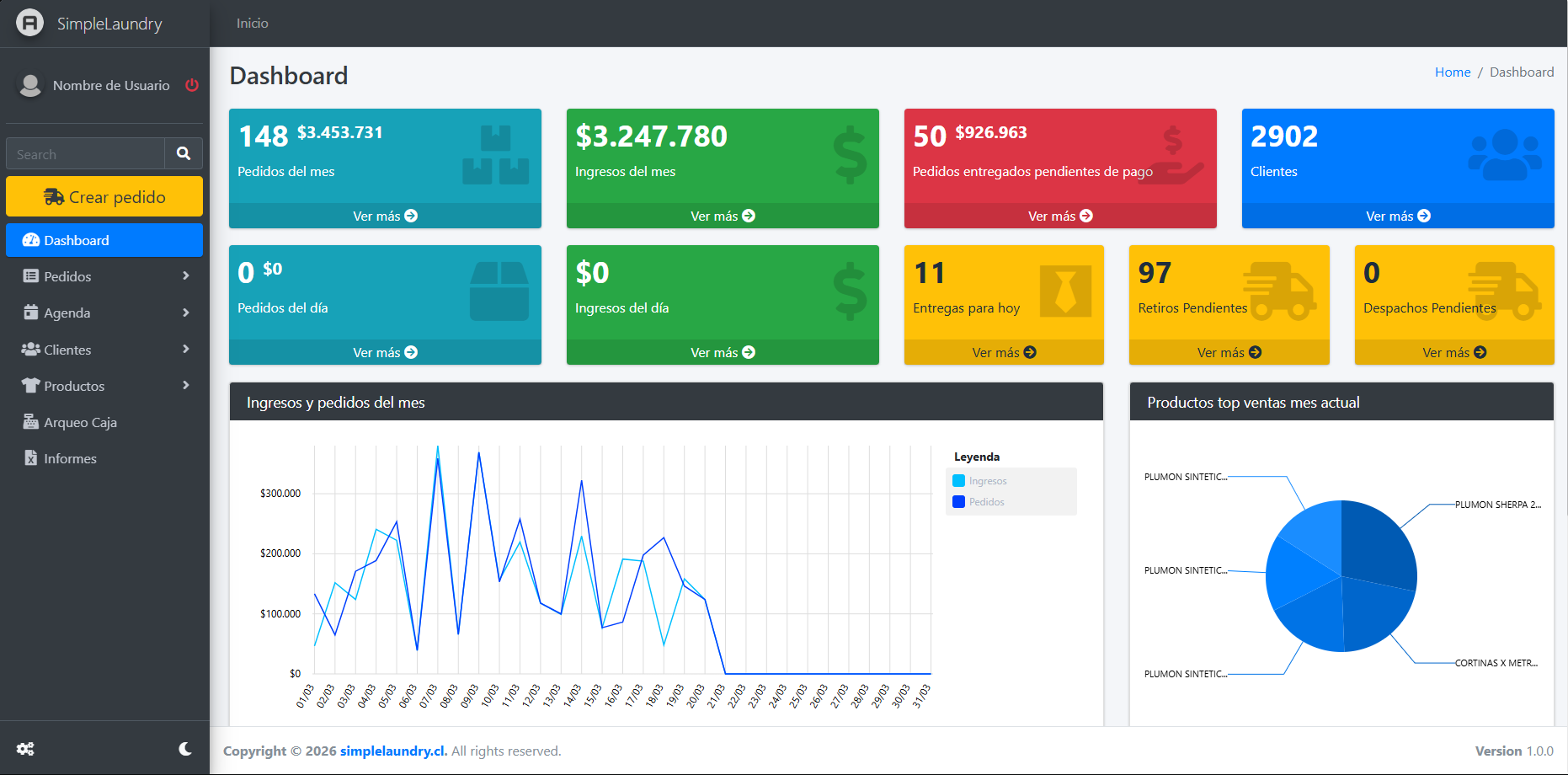The width and height of the screenshot is (1568, 775).
Task: Click the SimpleLaundry logo icon
Action: click(29, 23)
